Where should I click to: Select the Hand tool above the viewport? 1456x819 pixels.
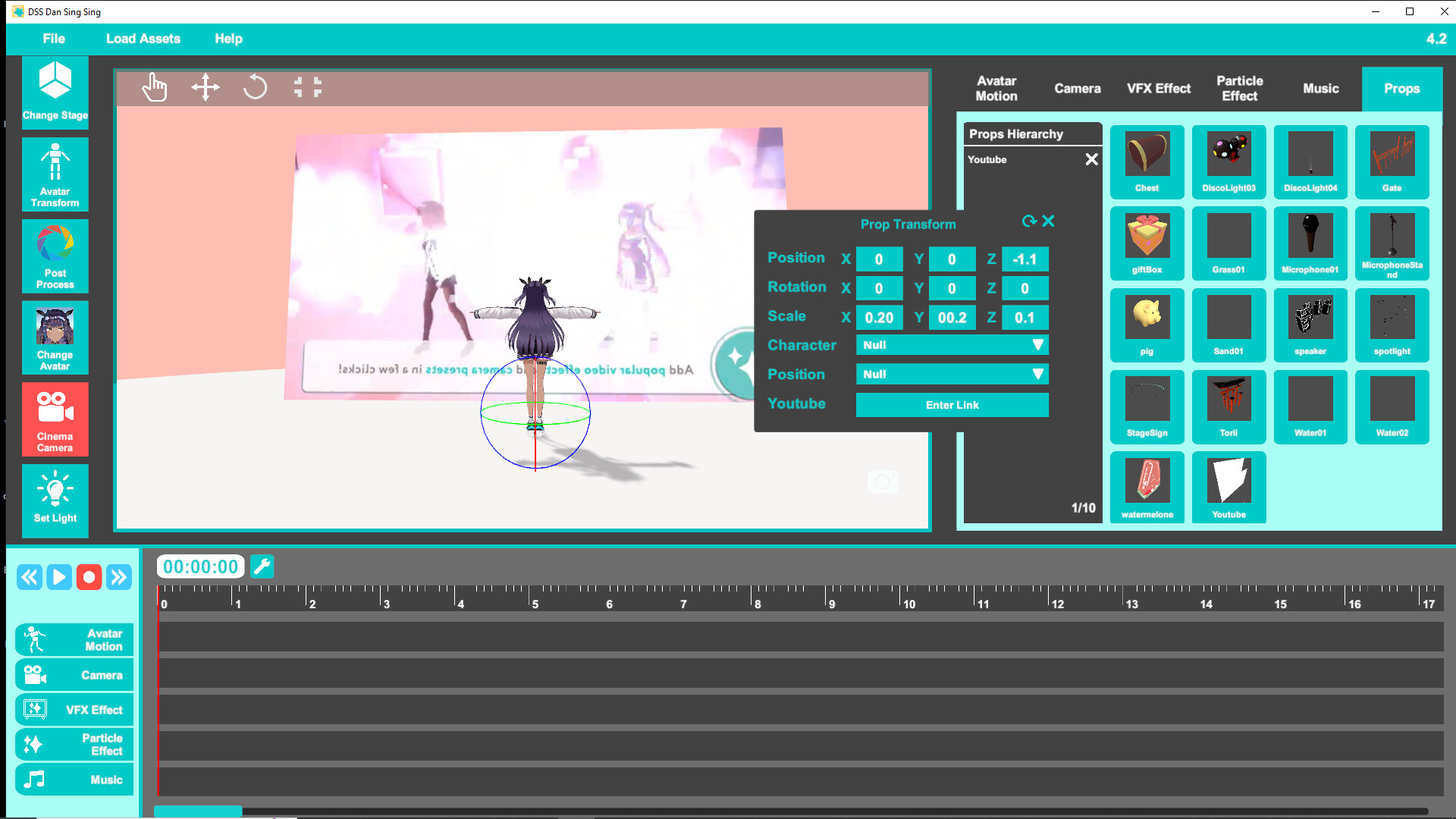click(155, 87)
